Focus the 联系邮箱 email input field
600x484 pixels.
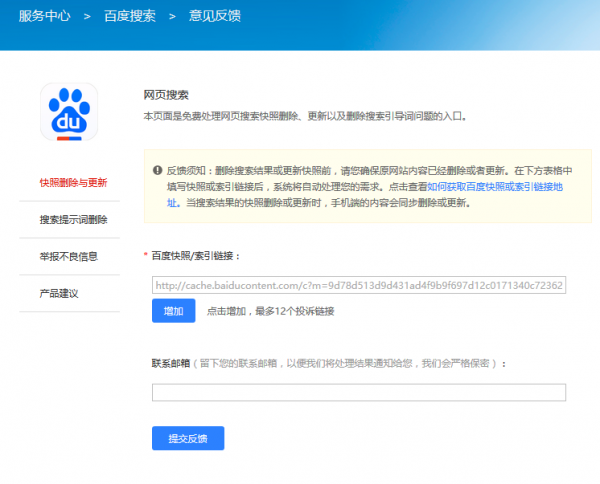click(x=359, y=392)
